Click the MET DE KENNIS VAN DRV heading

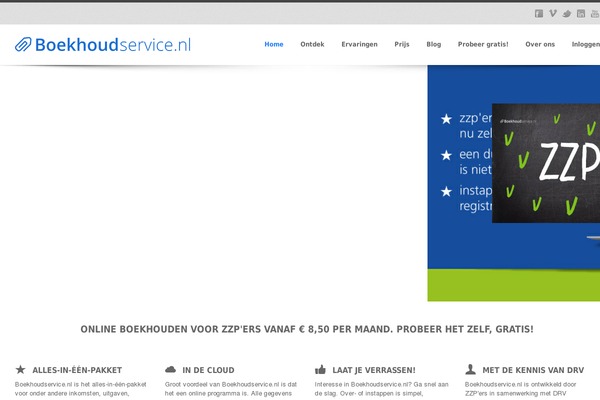click(533, 370)
